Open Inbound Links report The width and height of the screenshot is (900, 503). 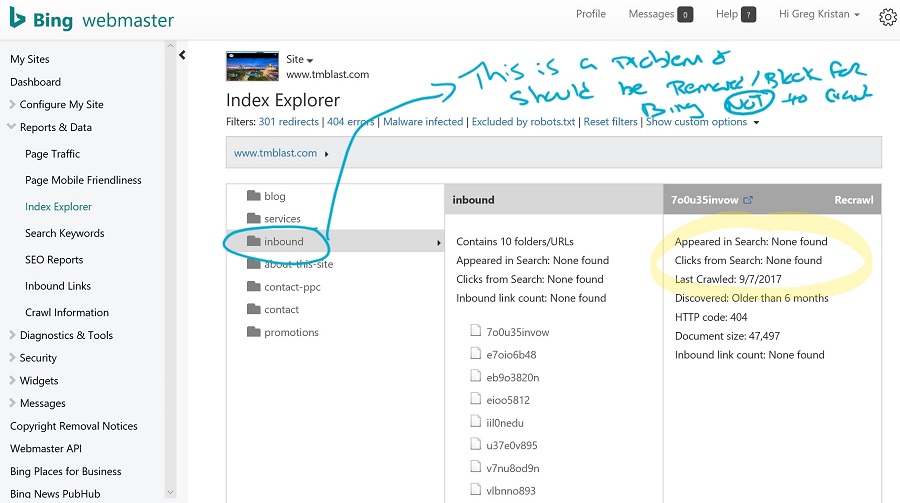click(58, 286)
